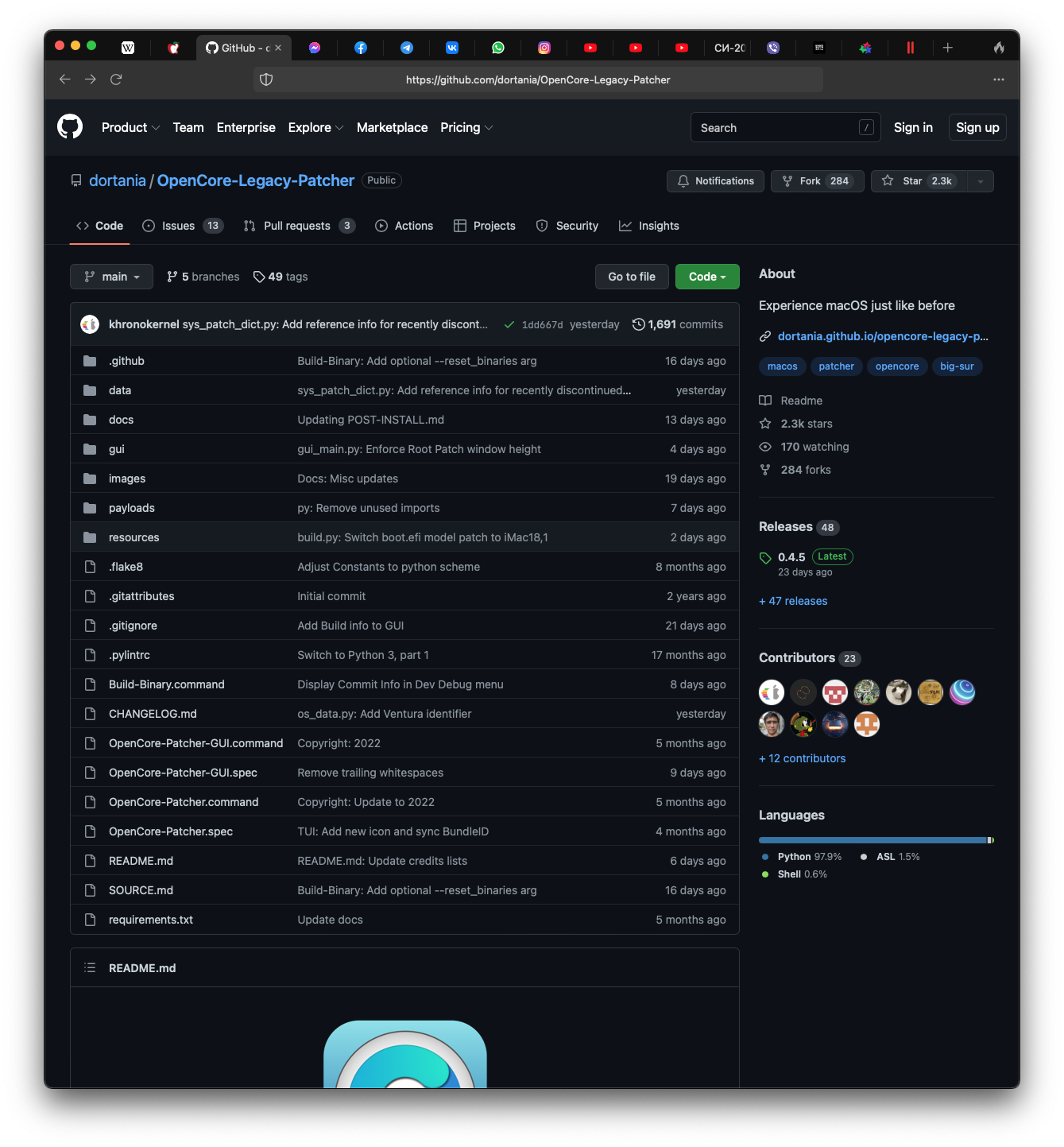Image resolution: width=1064 pixels, height=1147 pixels.
Task: Expand the Product menu
Action: [x=130, y=127]
